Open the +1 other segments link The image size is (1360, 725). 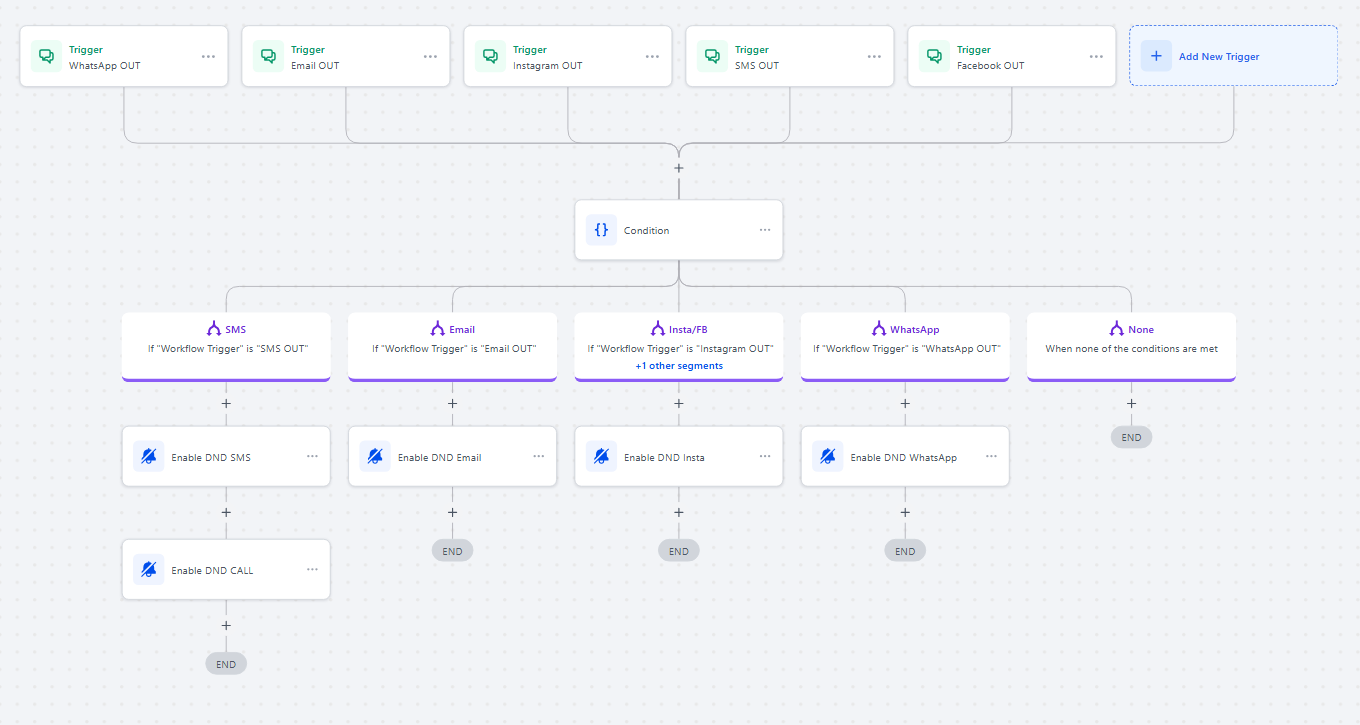tap(679, 366)
